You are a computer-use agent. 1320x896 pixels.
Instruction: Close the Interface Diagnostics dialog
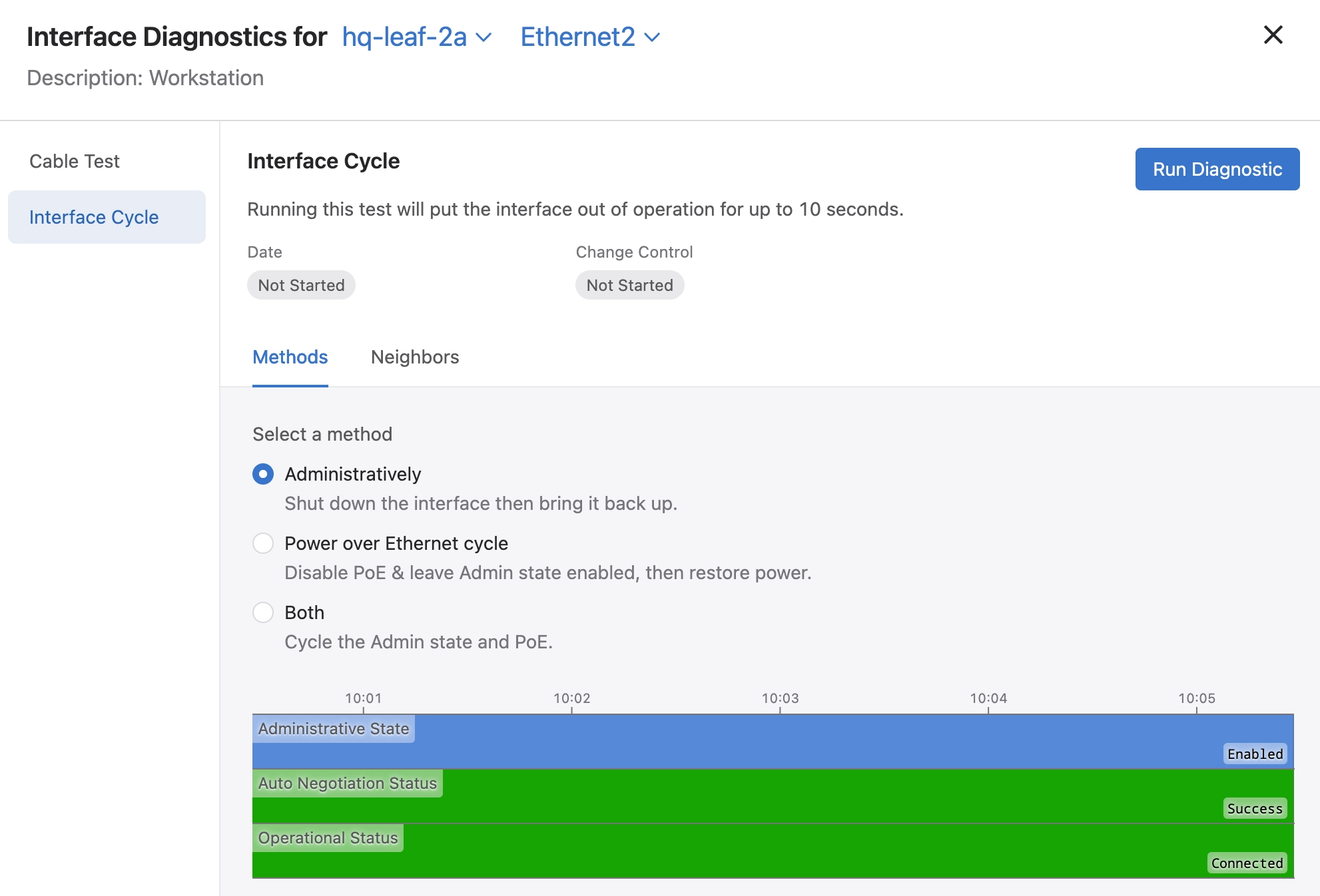(x=1273, y=35)
